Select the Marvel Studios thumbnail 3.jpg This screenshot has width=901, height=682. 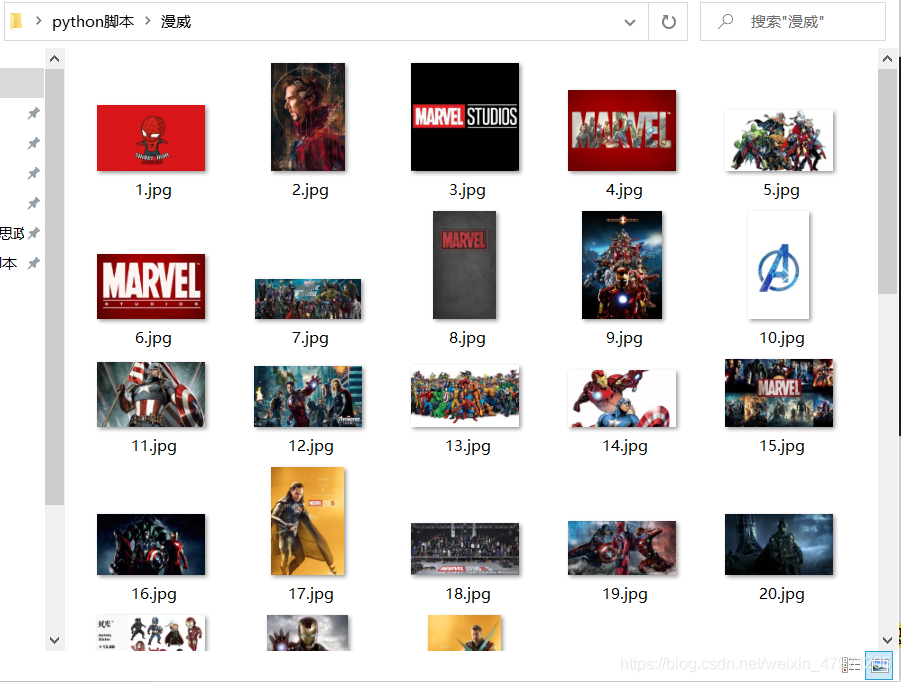pos(465,117)
